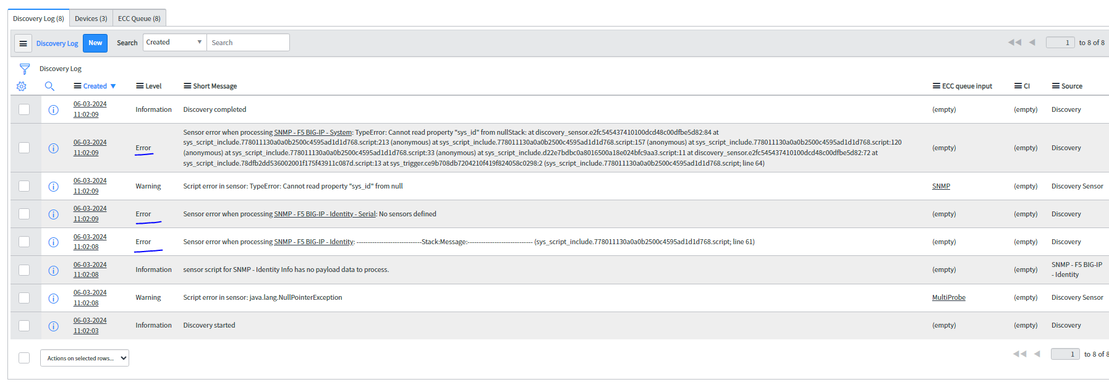
Task: Click the filter funnel icon
Action: coord(25,69)
